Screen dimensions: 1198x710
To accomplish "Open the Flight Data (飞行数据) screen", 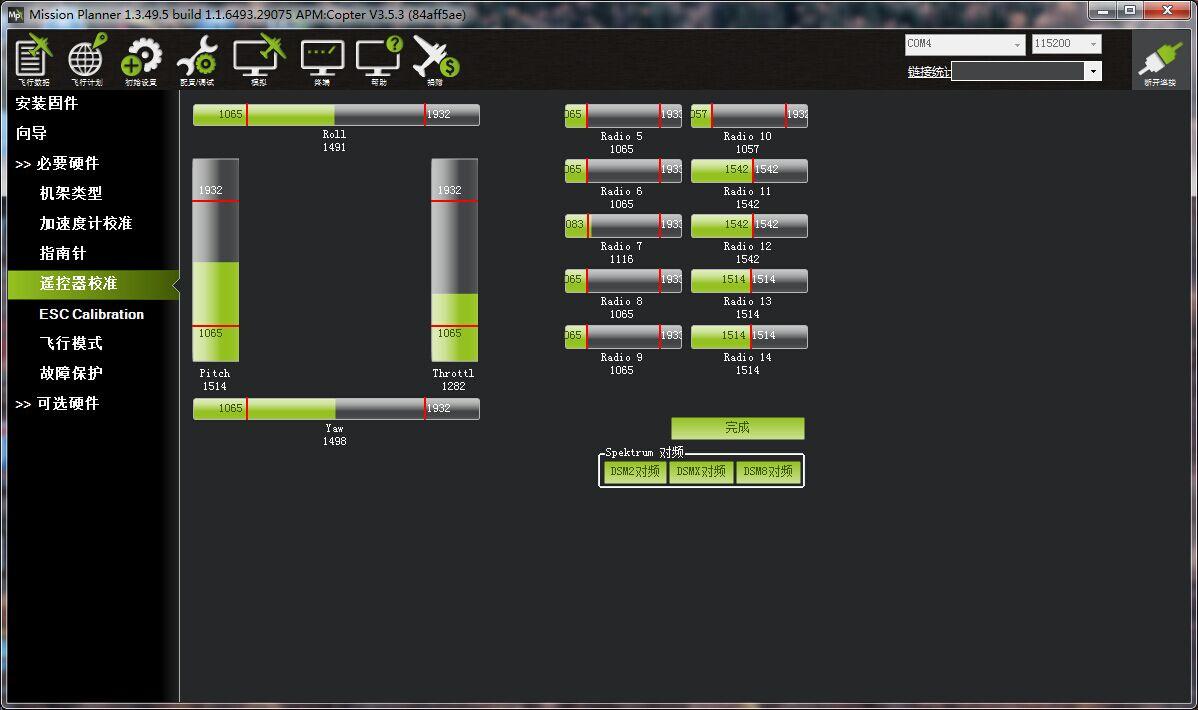I will click(33, 58).
